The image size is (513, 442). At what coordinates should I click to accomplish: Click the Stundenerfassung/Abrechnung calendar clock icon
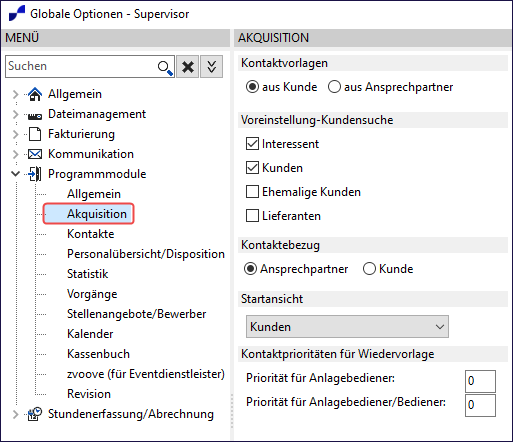35,414
